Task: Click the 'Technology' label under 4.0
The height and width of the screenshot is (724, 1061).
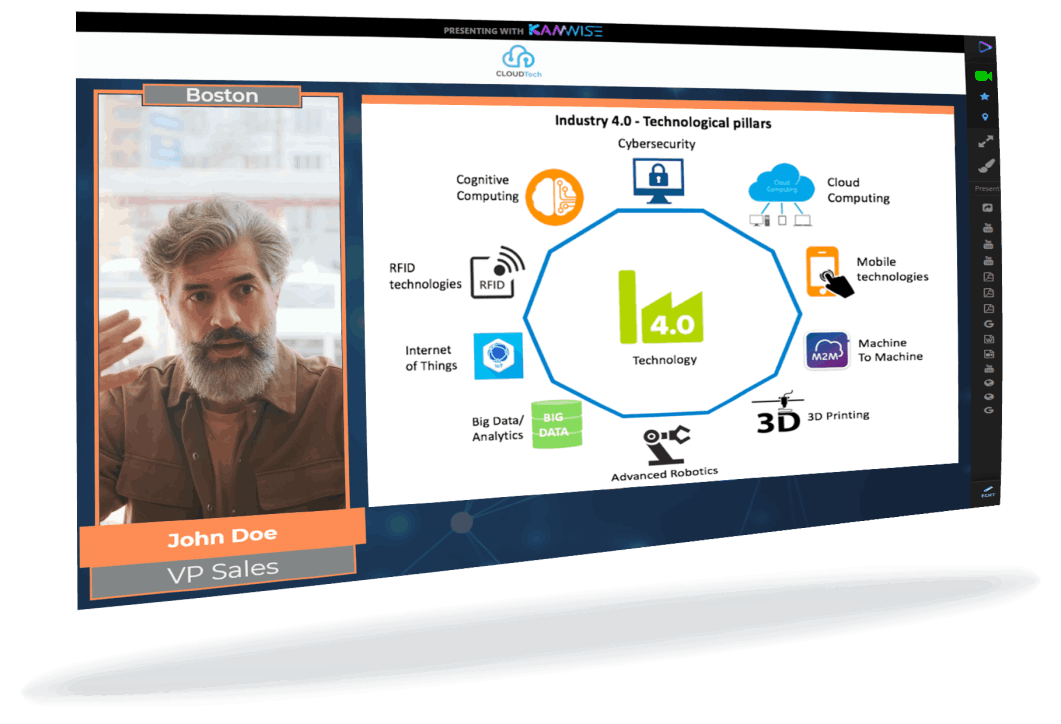Action: 664,360
